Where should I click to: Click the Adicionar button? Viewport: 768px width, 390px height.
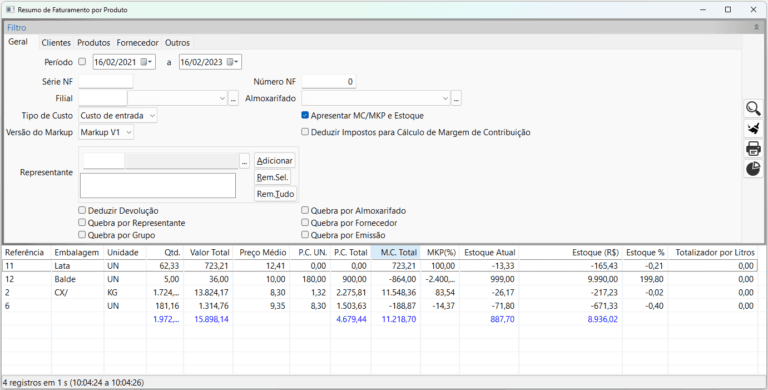275,161
